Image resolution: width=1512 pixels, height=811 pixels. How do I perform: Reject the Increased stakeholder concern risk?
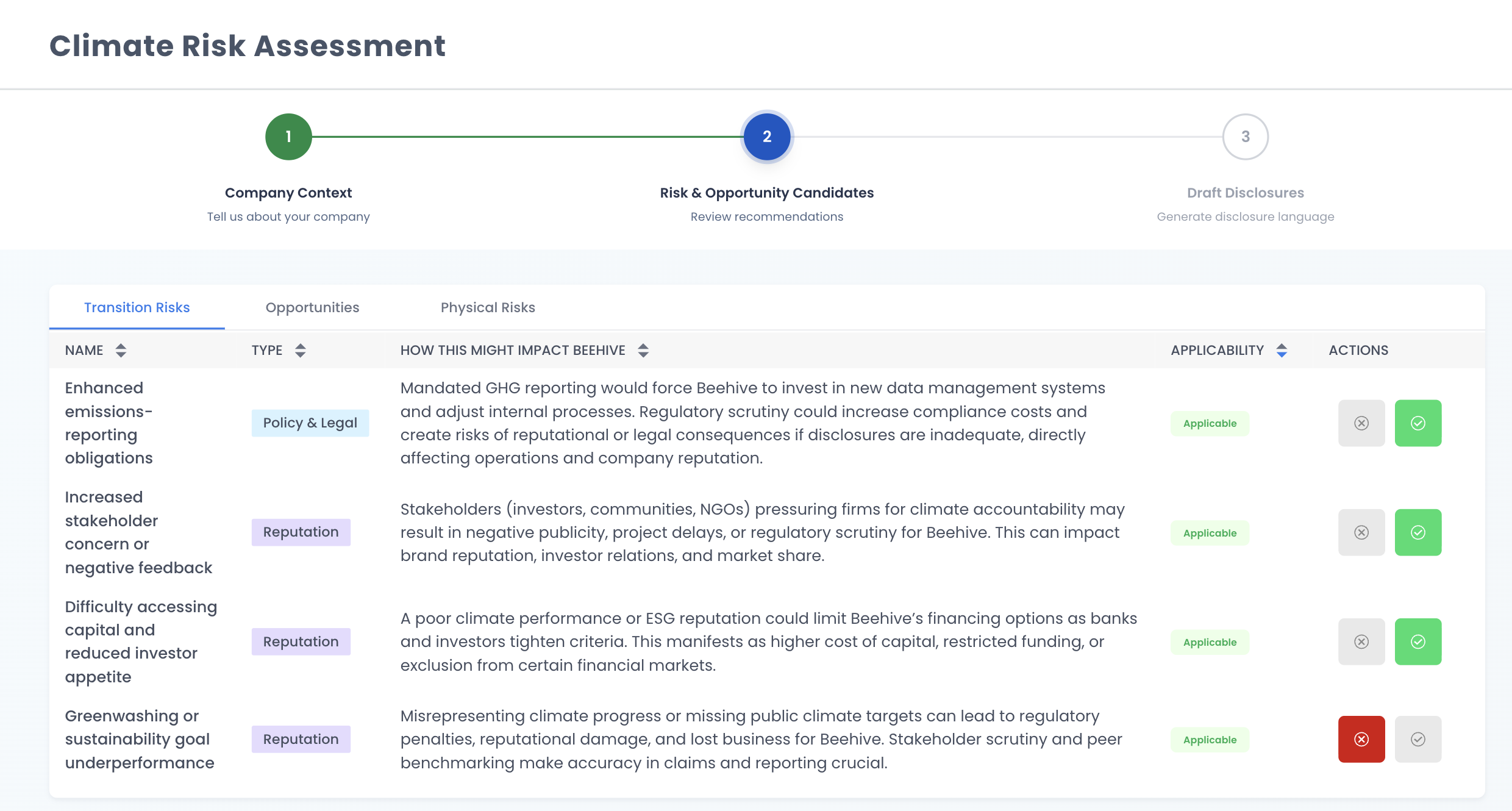(1361, 532)
